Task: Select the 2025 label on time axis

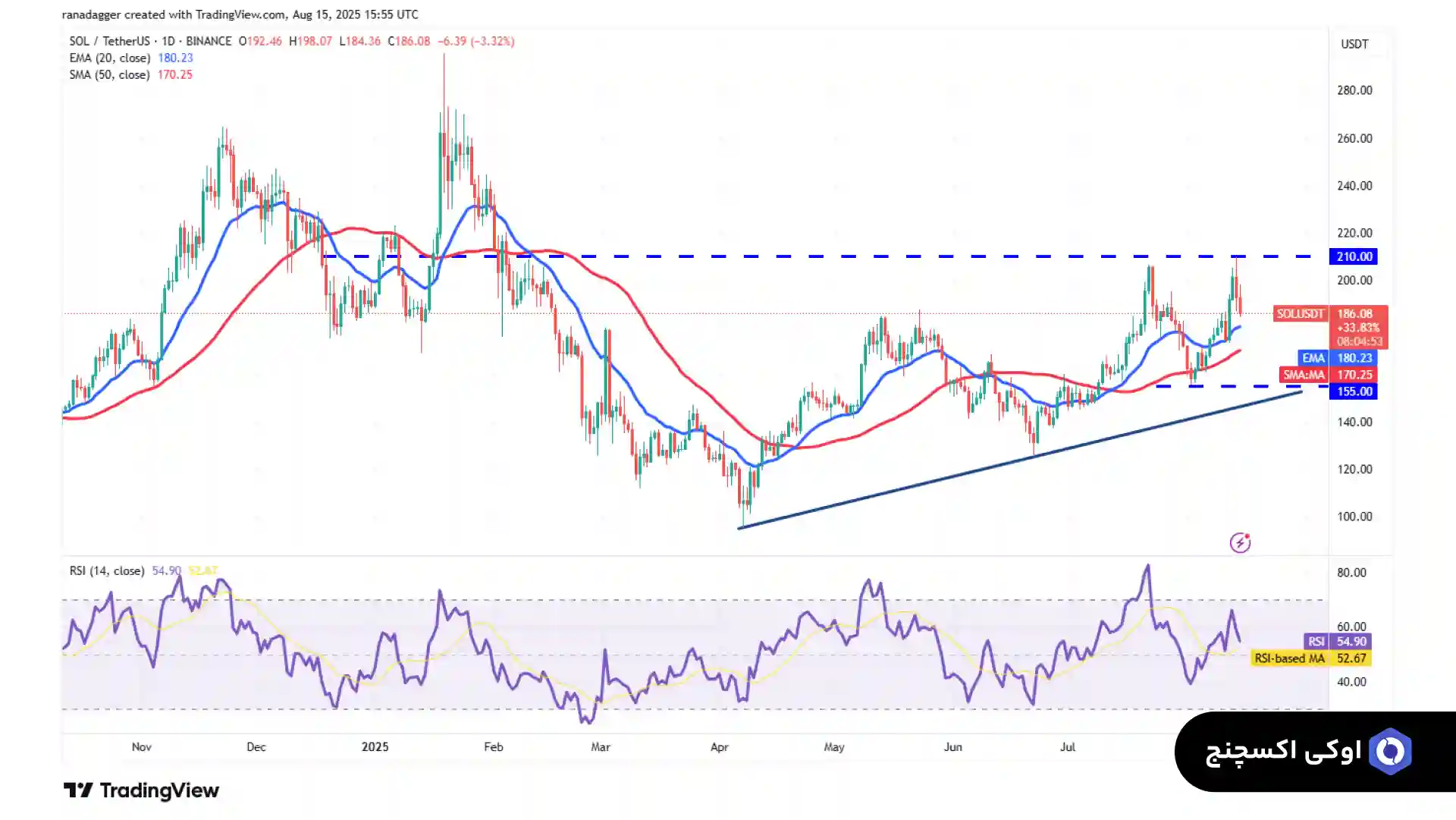Action: [x=375, y=746]
